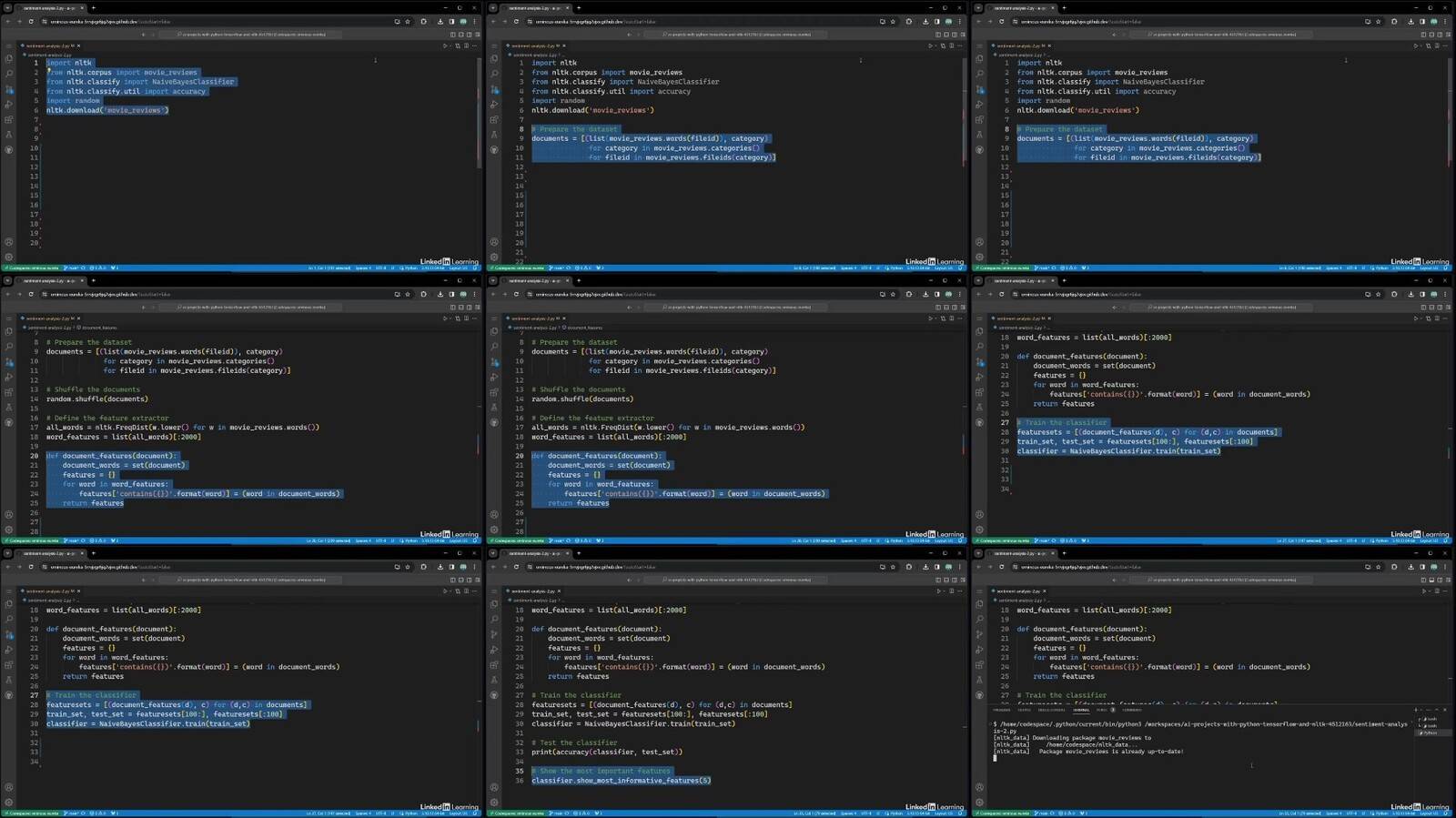Open Testing flask icon in show_most_informative_features window
Viewport: 1456px width, 818px height.
click(x=494, y=680)
